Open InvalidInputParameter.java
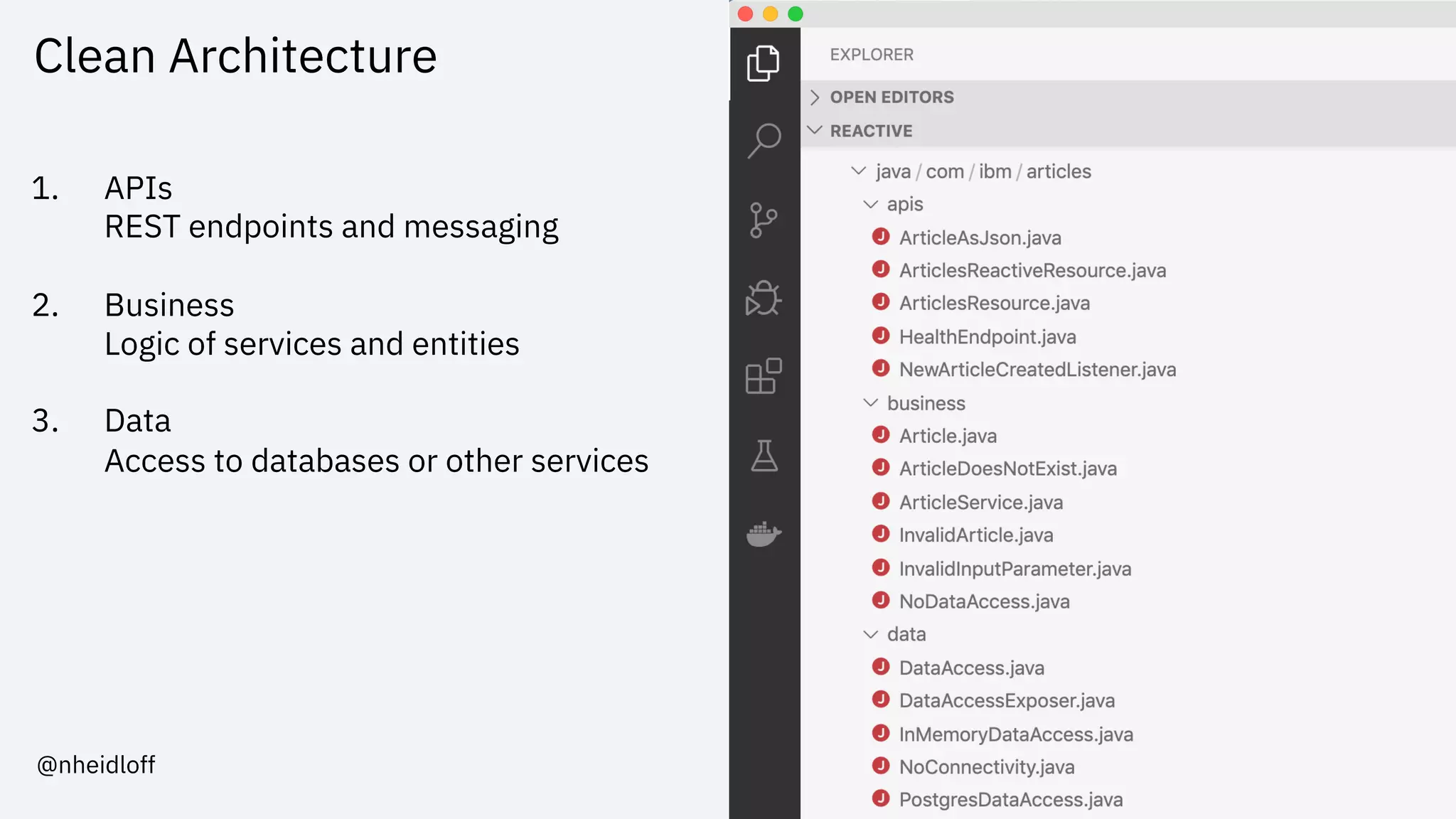 coord(1015,569)
